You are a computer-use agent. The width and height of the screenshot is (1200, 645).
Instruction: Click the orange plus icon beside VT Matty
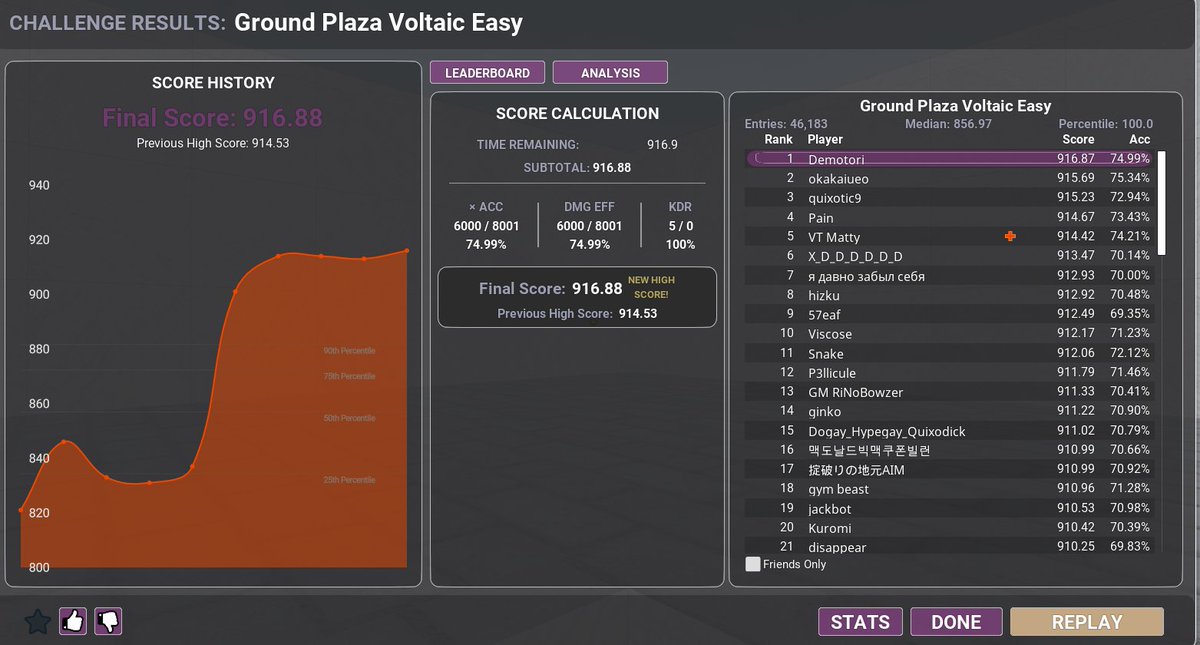click(x=1010, y=237)
